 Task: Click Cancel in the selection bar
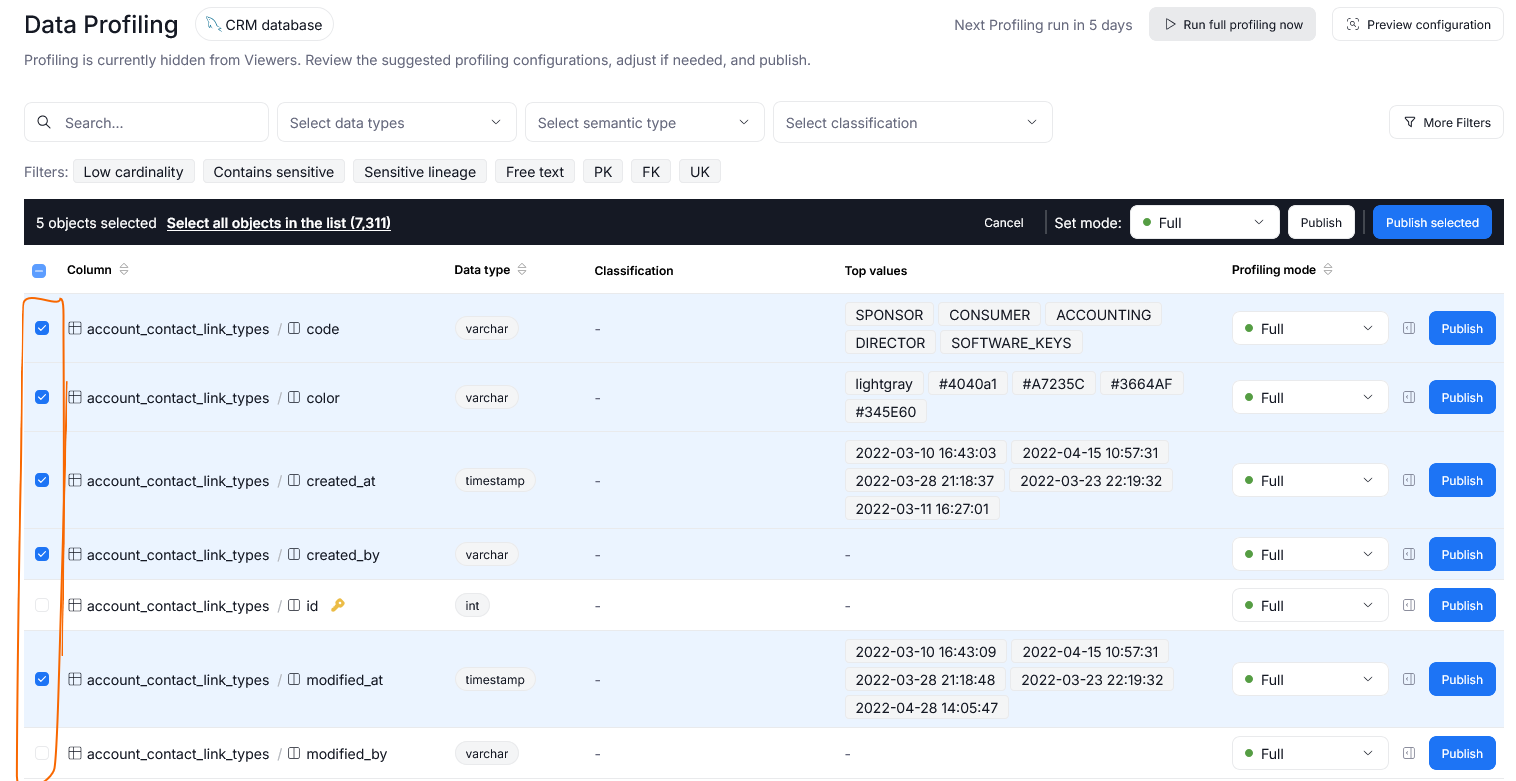(1004, 223)
